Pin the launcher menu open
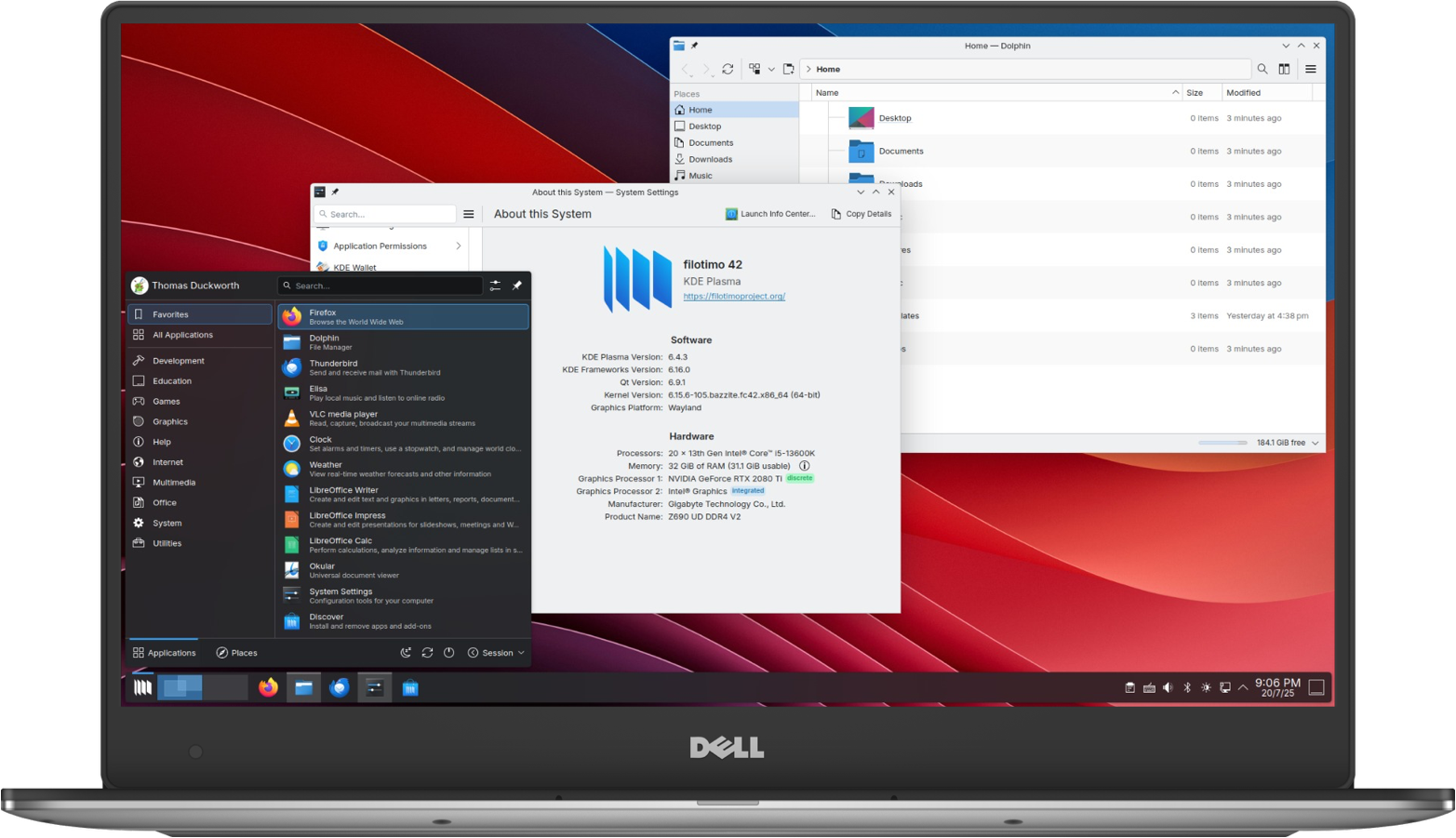This screenshot has width=1456, height=838. (517, 286)
